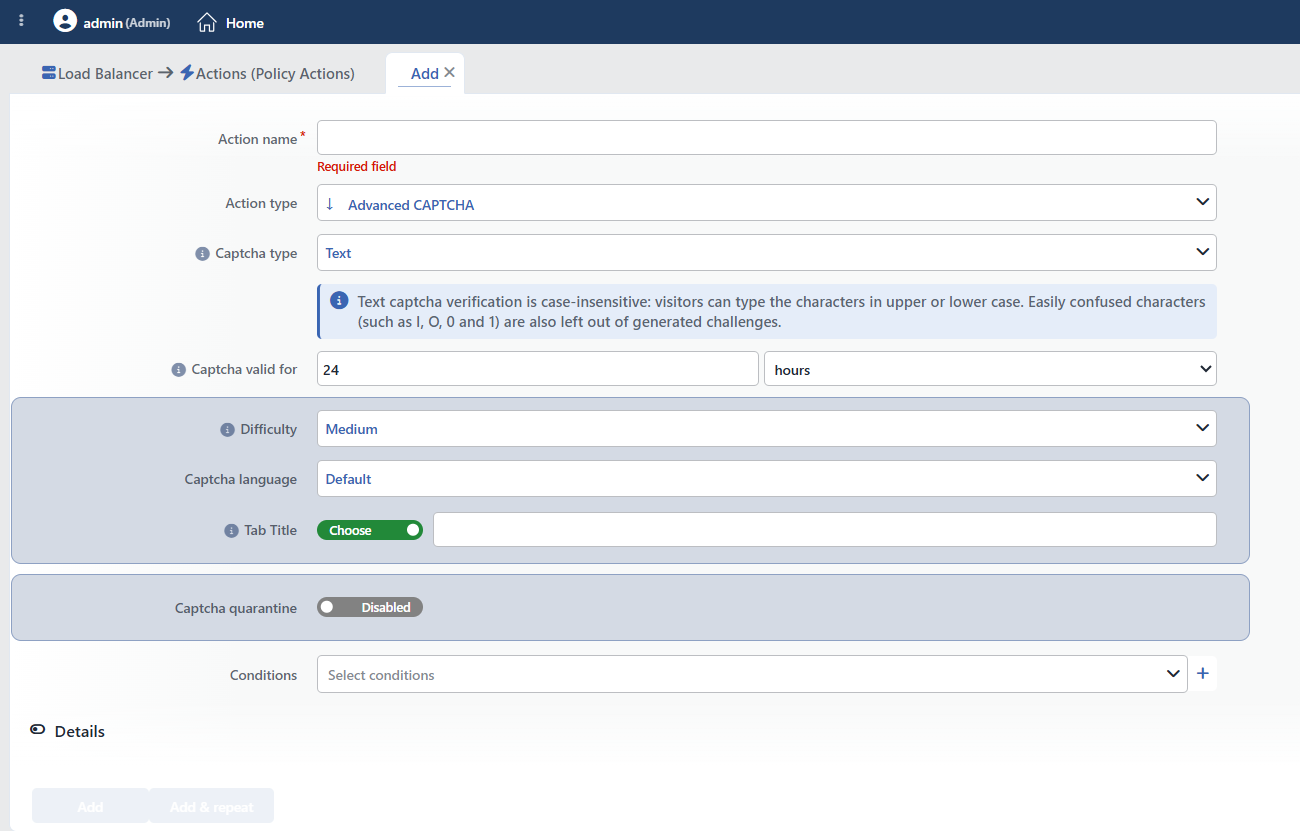Close the Add tab with the X
This screenshot has height=831, width=1300.
pos(449,72)
